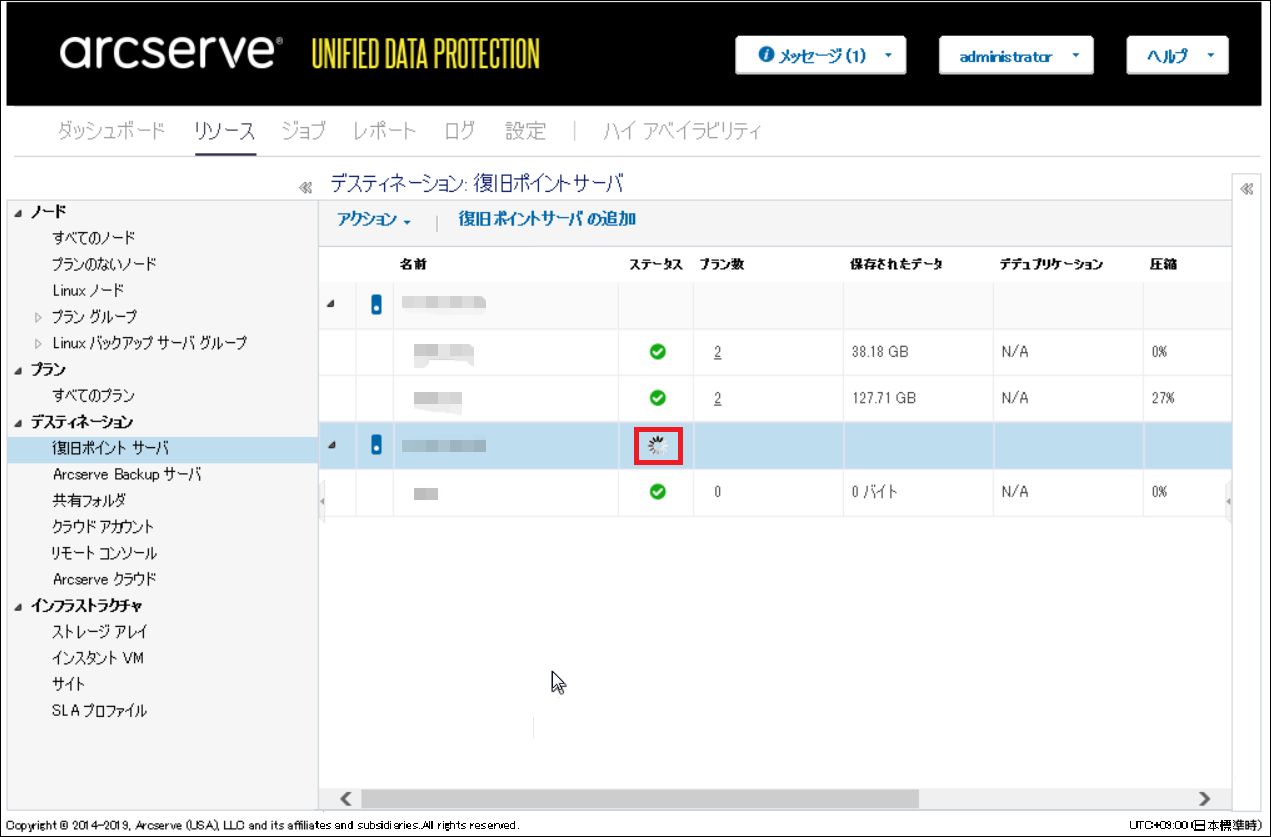Click the green status check in the 0 バイト row
This screenshot has width=1271, height=837.
tap(657, 491)
